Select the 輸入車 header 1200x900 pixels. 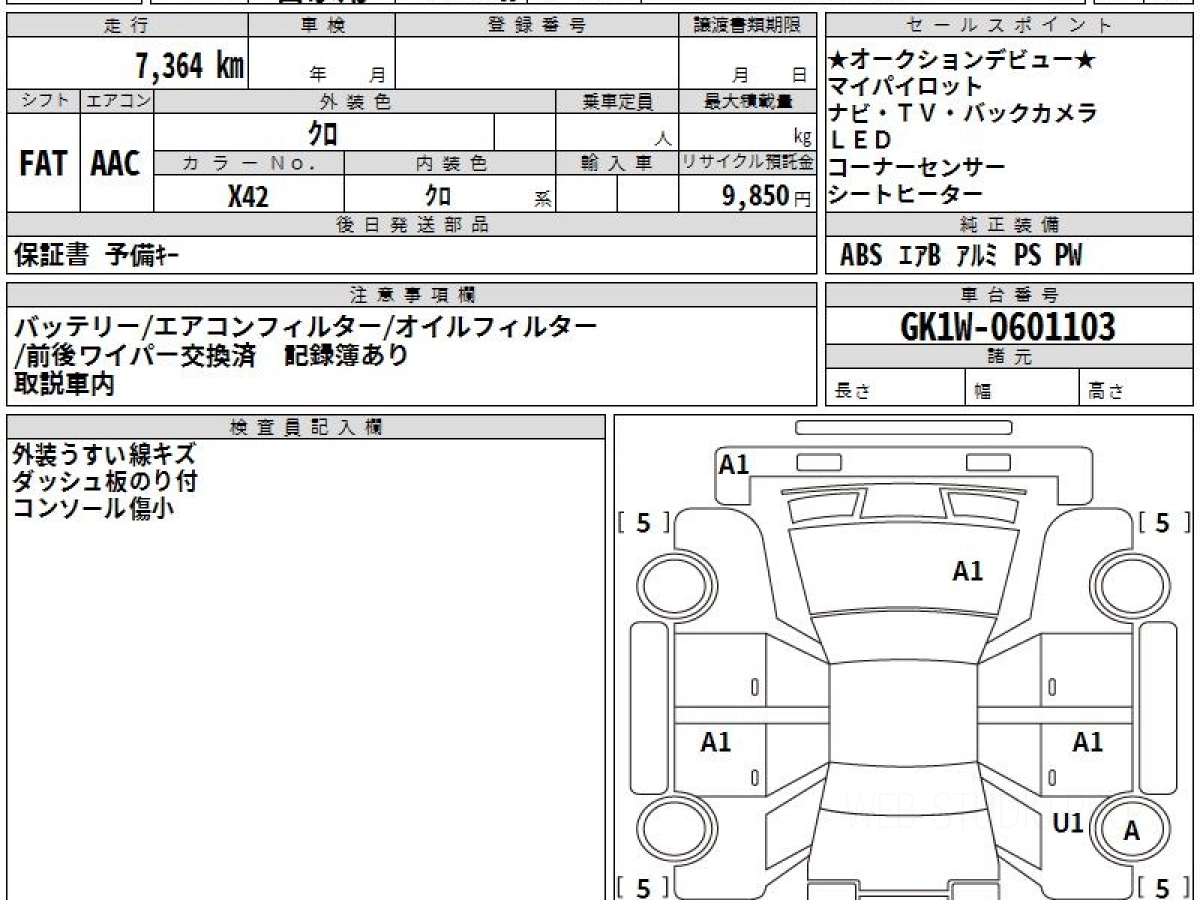pyautogui.click(x=617, y=163)
